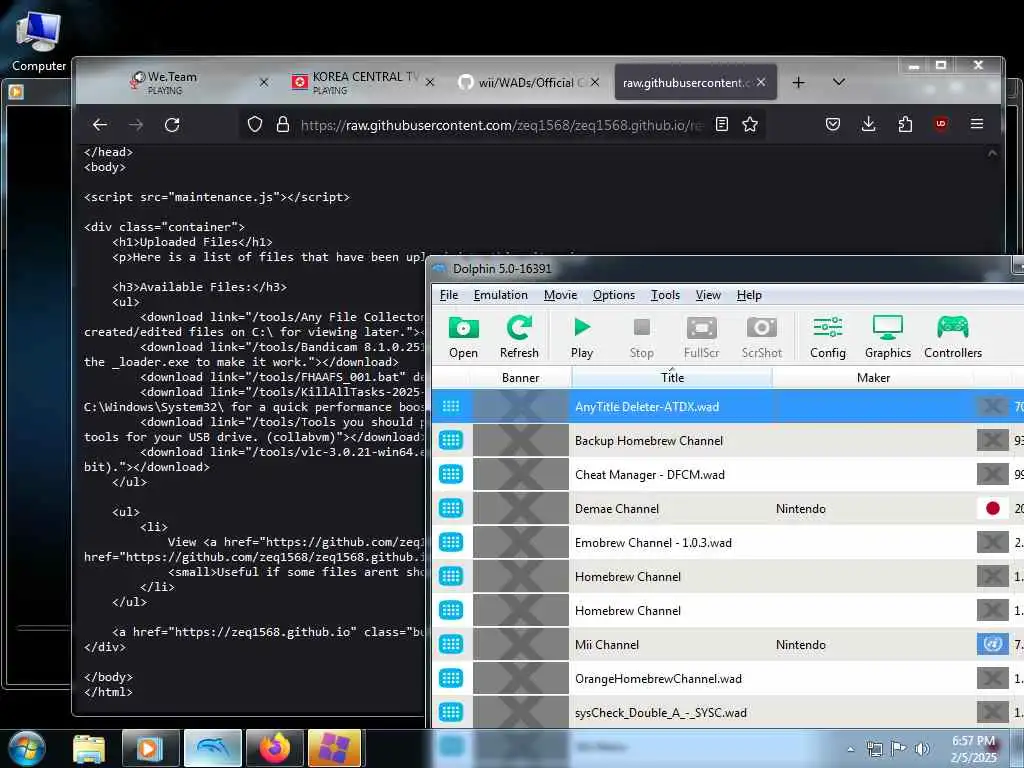Switch to Firefox via taskbar icon

pyautogui.click(x=274, y=748)
